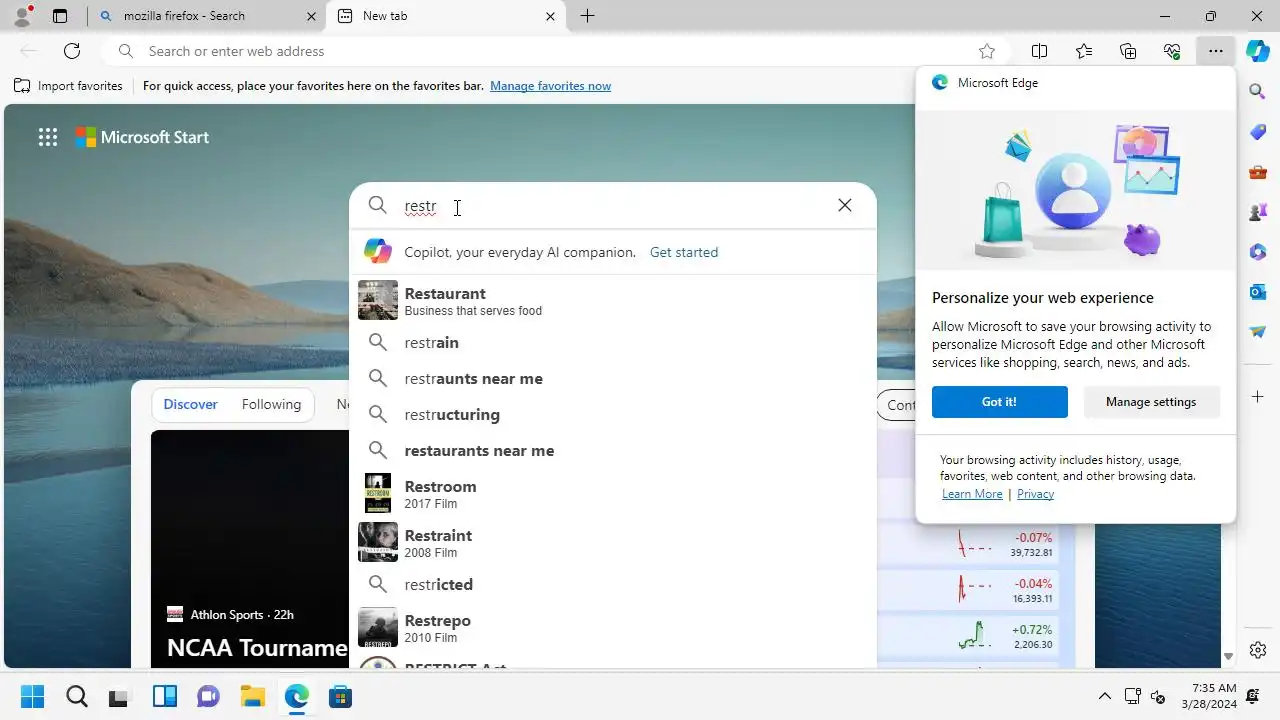Open the sidebar Shopping tag icon
Screen dimensions: 1280x720
(x=1258, y=133)
